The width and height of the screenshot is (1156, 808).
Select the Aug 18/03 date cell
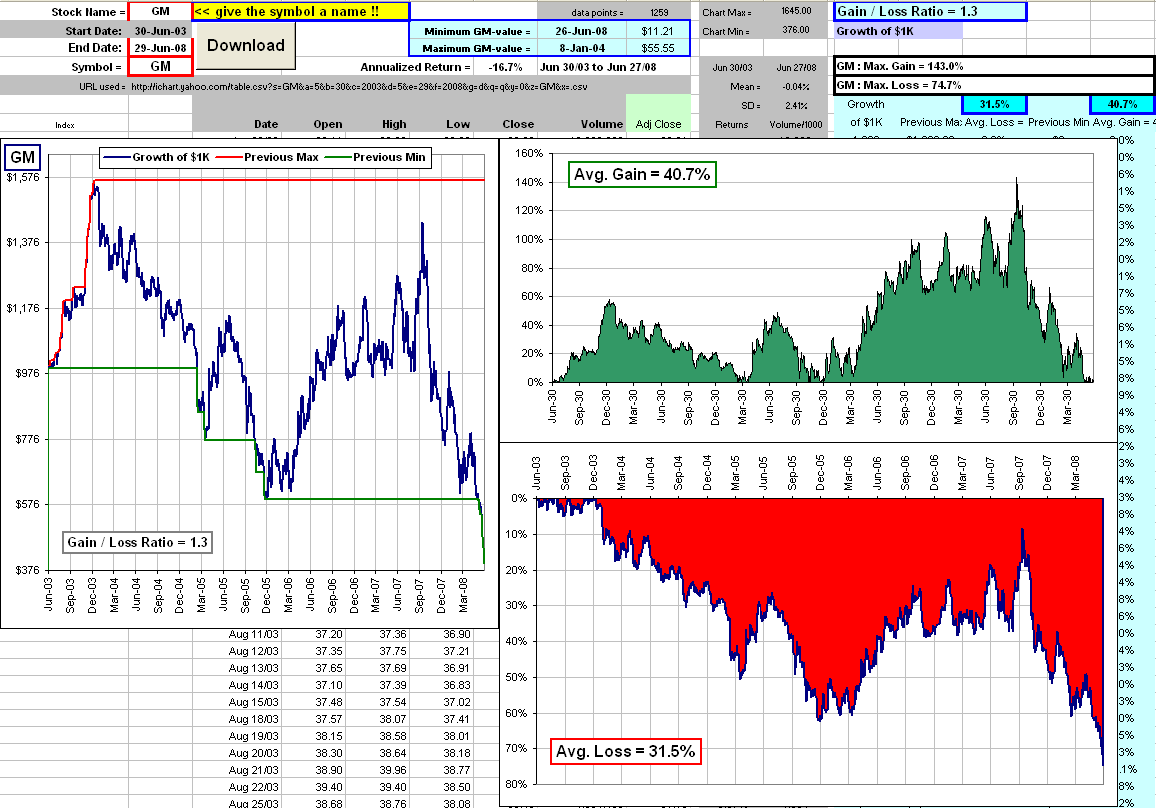(x=254, y=719)
